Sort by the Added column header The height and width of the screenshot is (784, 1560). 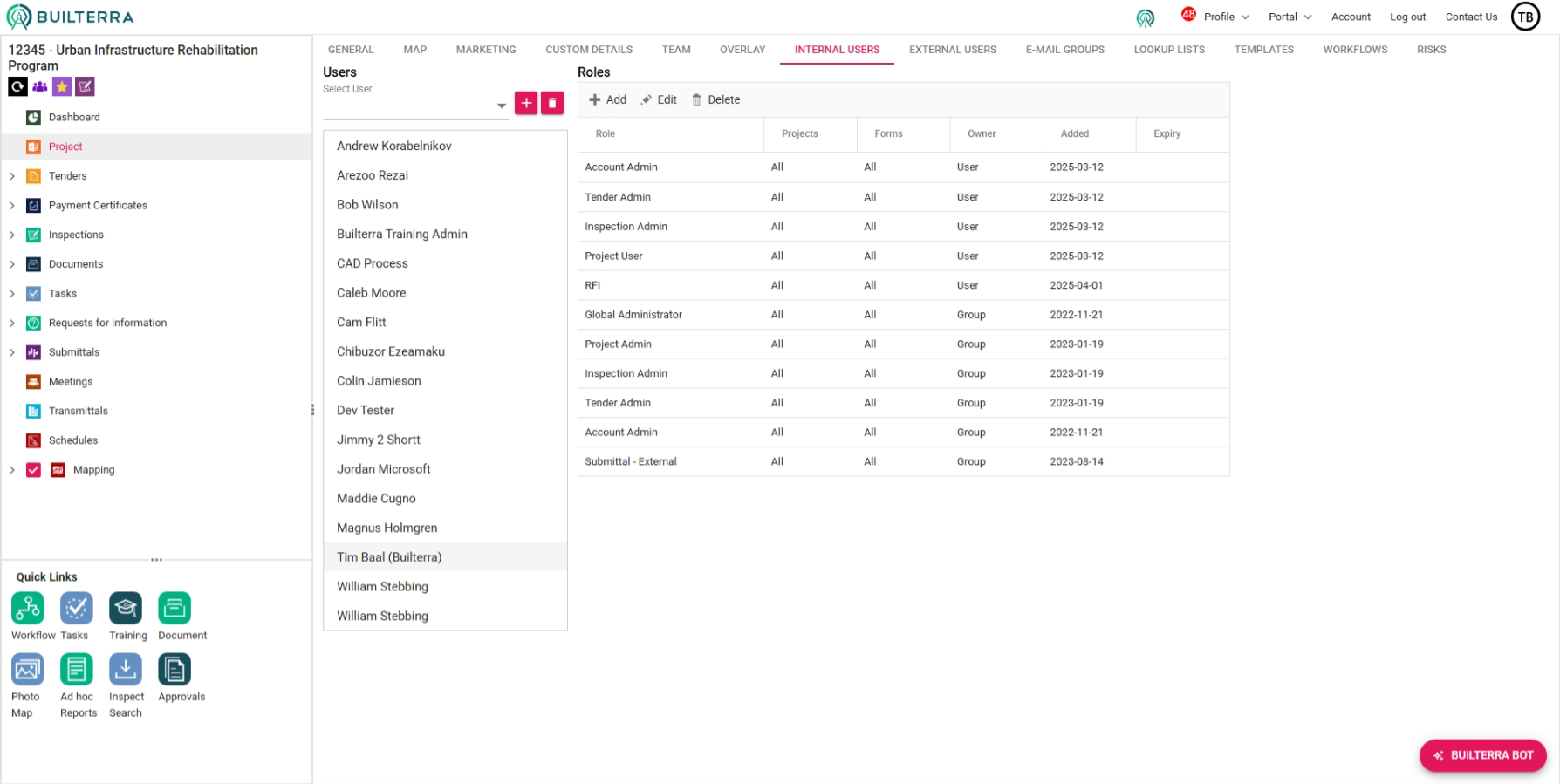(1089, 133)
